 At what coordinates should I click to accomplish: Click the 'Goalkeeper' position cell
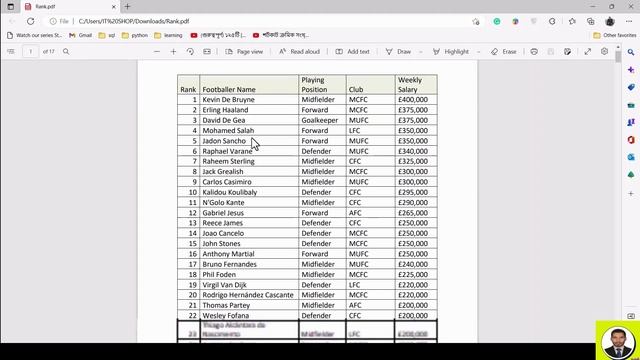pos(322,120)
